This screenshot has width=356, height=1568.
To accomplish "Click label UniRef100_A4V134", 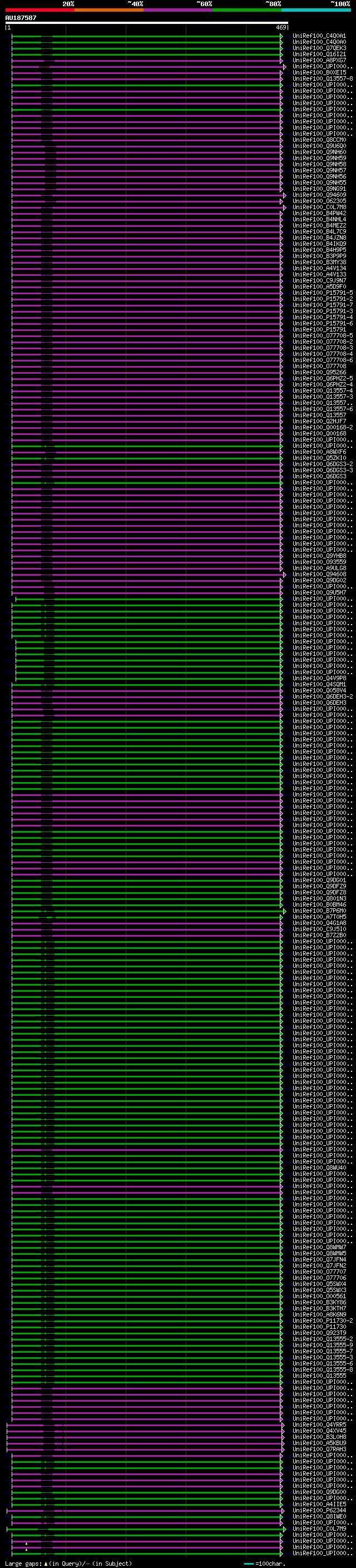I will pos(319,269).
